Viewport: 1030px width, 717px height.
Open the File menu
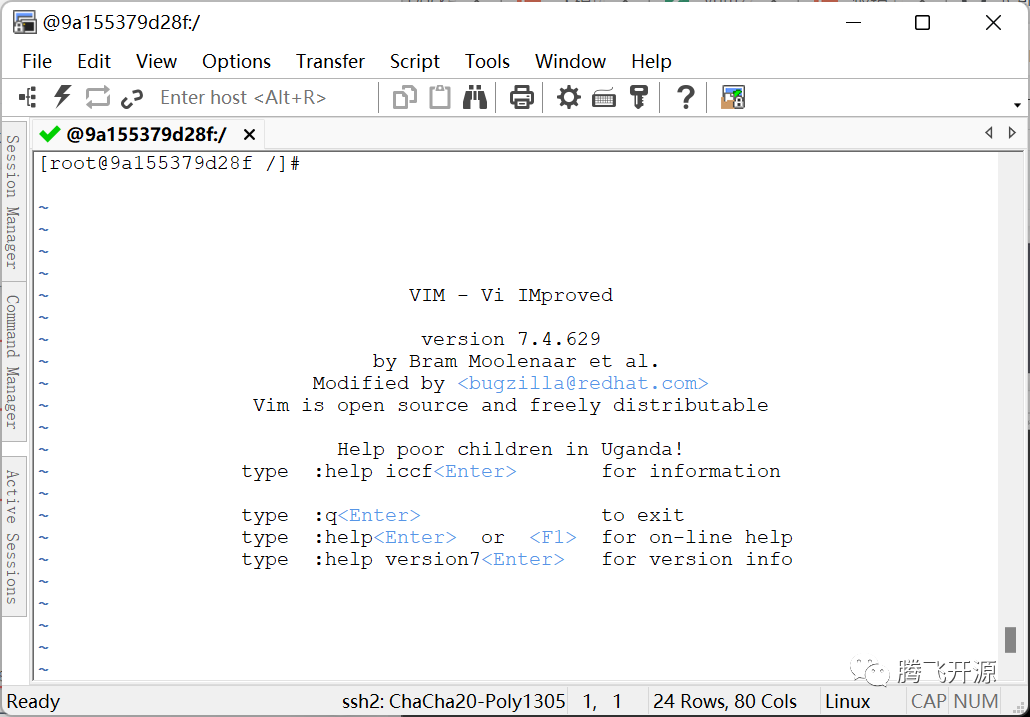[37, 62]
